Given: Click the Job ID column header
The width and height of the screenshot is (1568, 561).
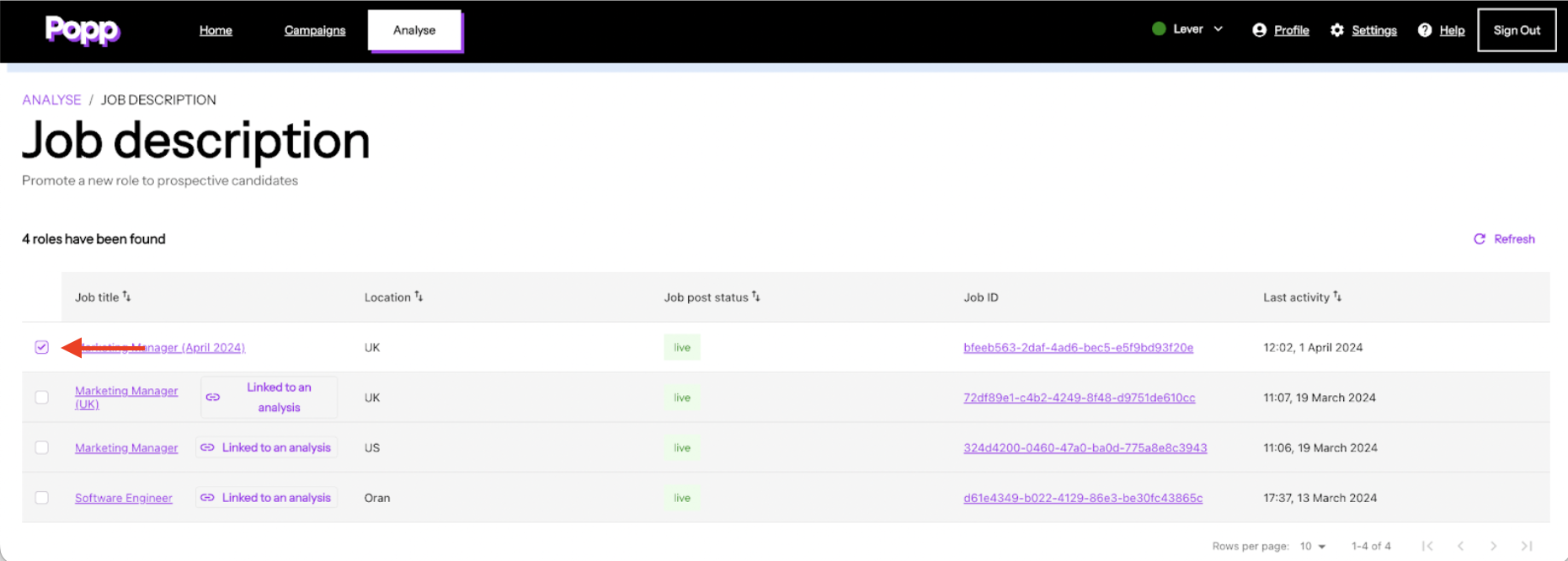Looking at the screenshot, I should 980,297.
